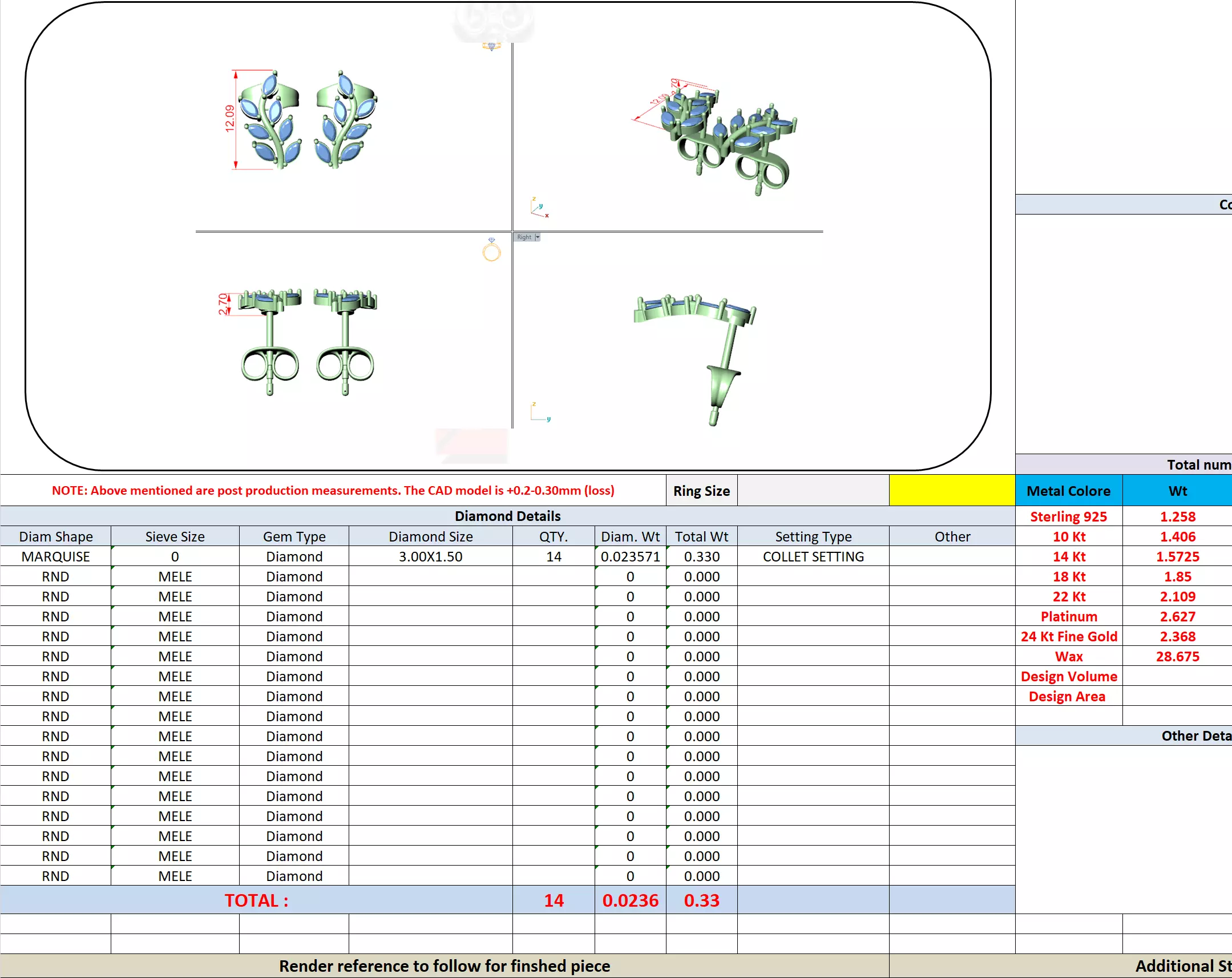Image resolution: width=1232 pixels, height=978 pixels.
Task: Click the '24 Kt Fine Gold' cell
Action: tap(1069, 636)
